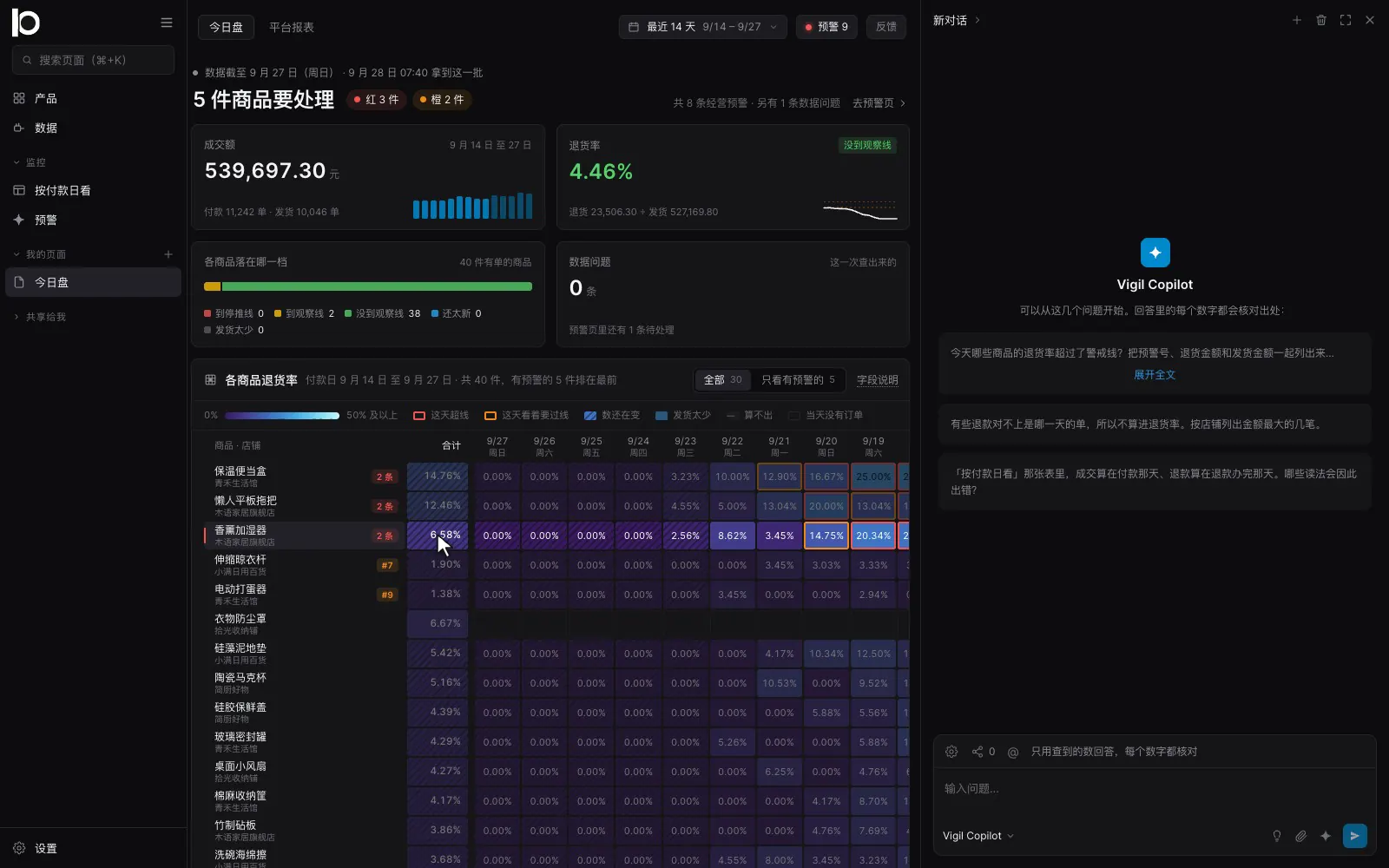Expand the 新对话 conversation chevron

point(978,20)
